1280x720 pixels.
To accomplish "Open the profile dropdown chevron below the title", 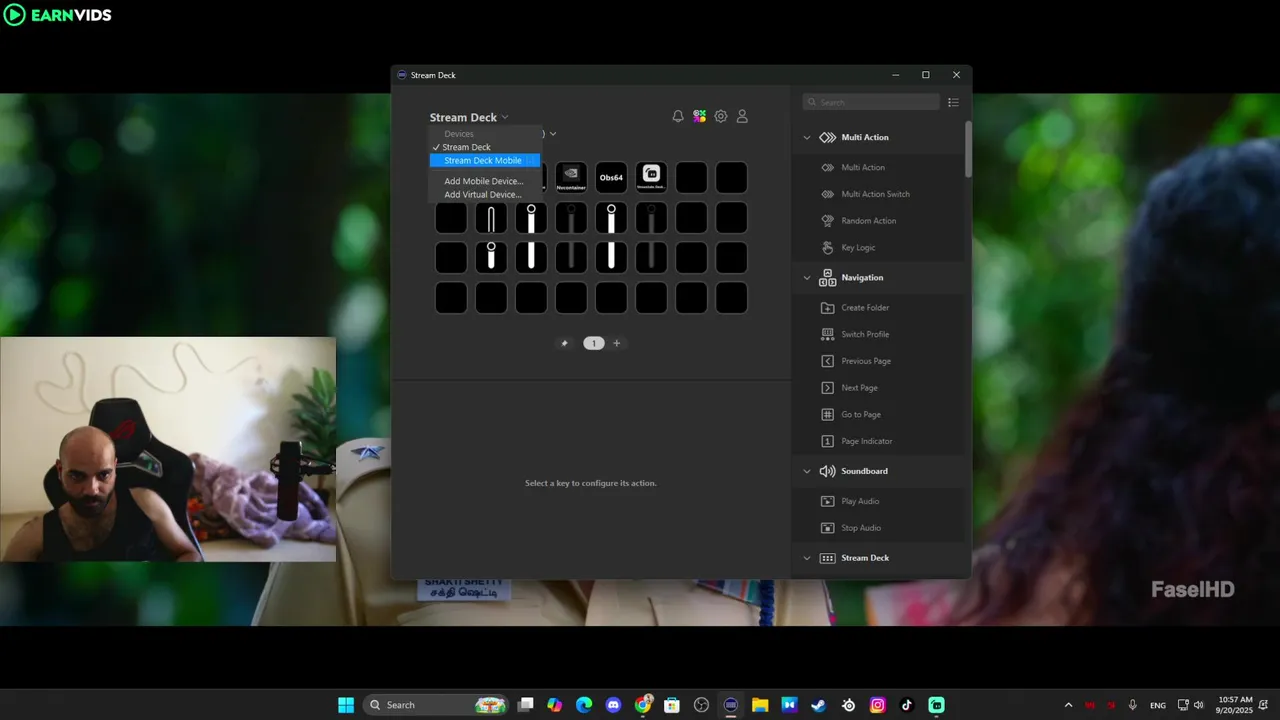I will [553, 134].
